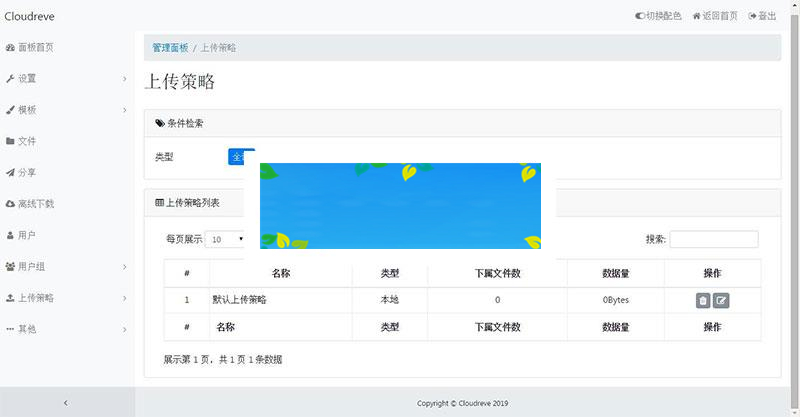Screen dimensions: 800x417
Task: Expand the 其他 sidebar menu
Action: 66,329
